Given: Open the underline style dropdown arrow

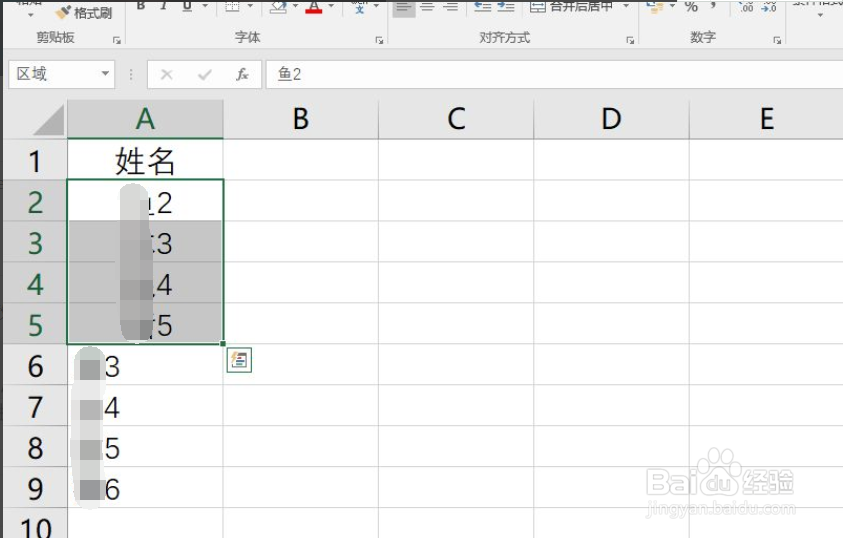Looking at the screenshot, I should click(x=205, y=6).
